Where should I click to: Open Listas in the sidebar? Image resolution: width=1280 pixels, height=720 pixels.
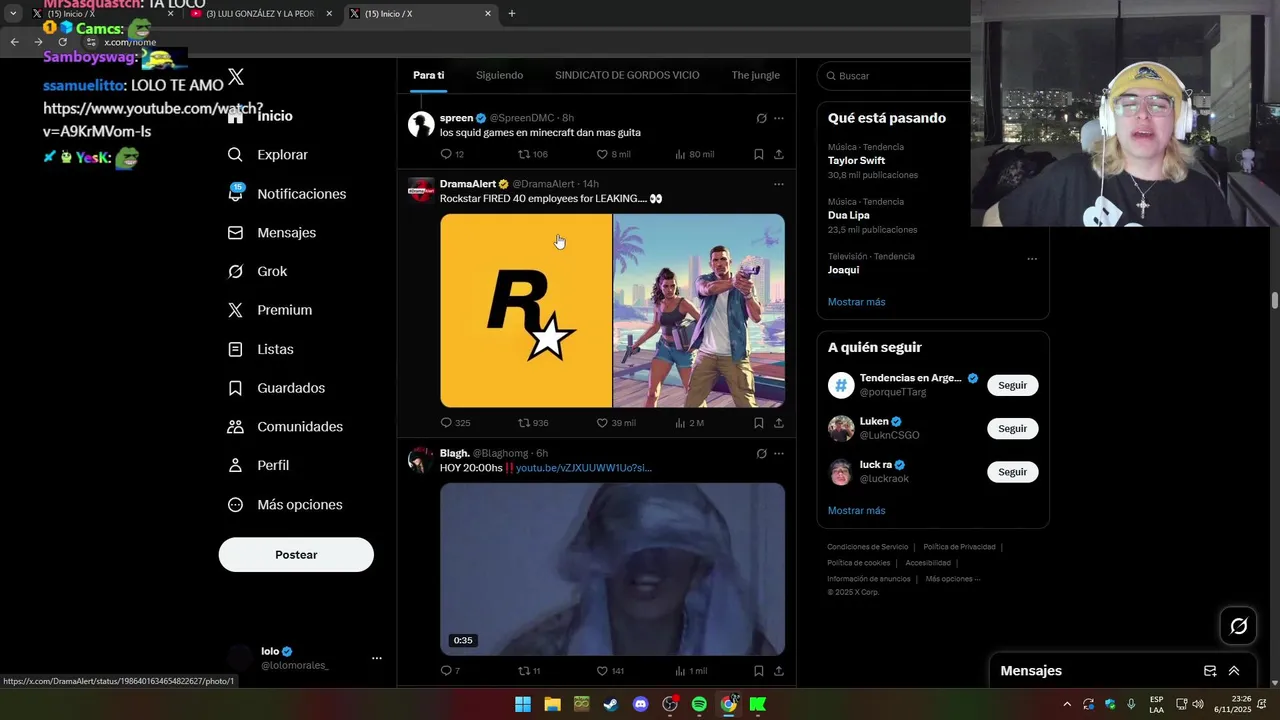[x=261, y=349]
